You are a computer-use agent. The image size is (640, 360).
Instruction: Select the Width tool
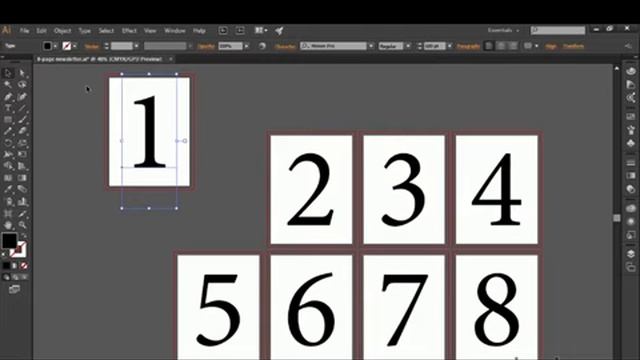point(8,154)
